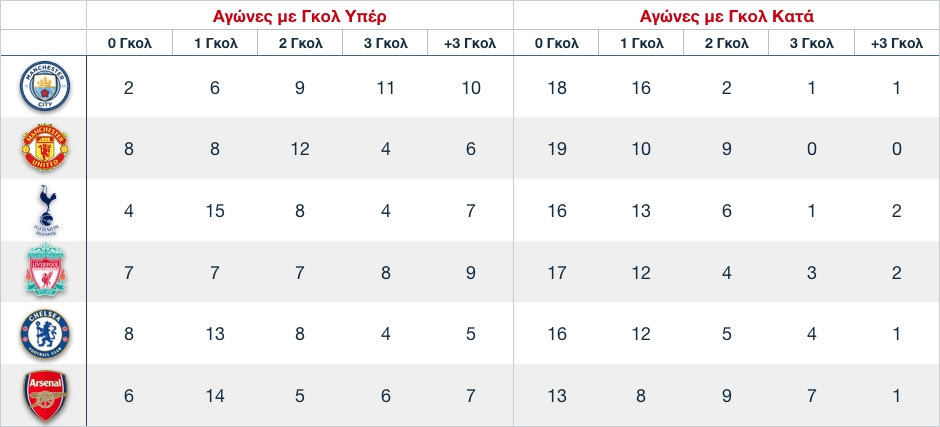The width and height of the screenshot is (940, 427).
Task: Select Manchester United's value 12 under Γκολ Υπέρ
Action: (x=299, y=149)
